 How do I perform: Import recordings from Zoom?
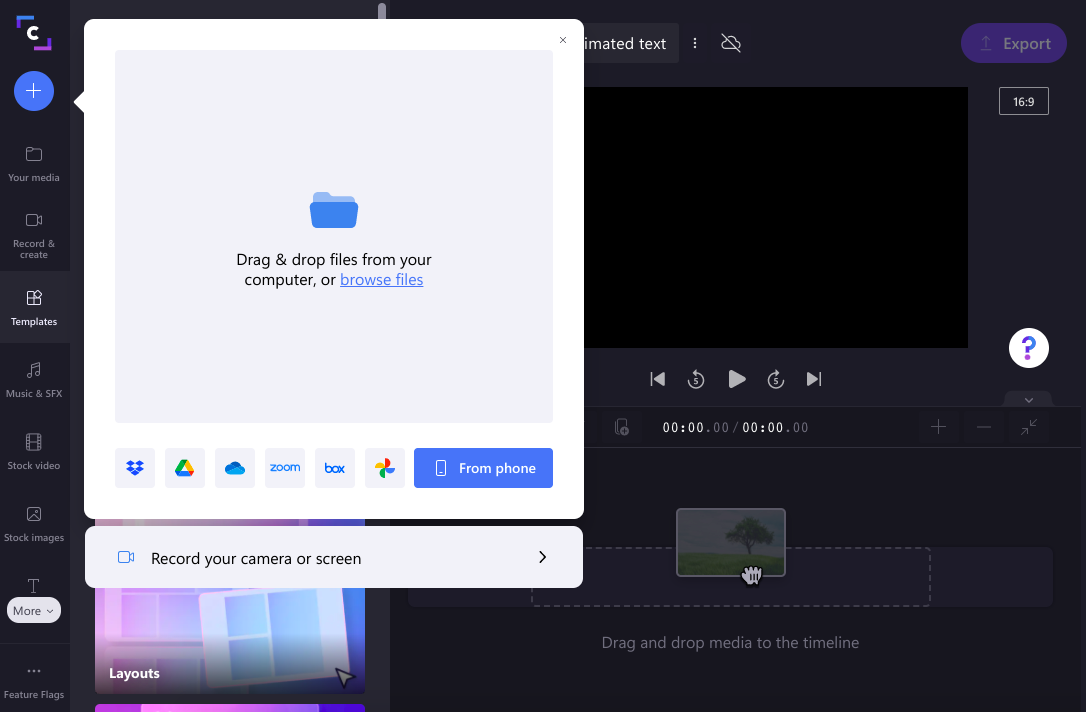284,467
